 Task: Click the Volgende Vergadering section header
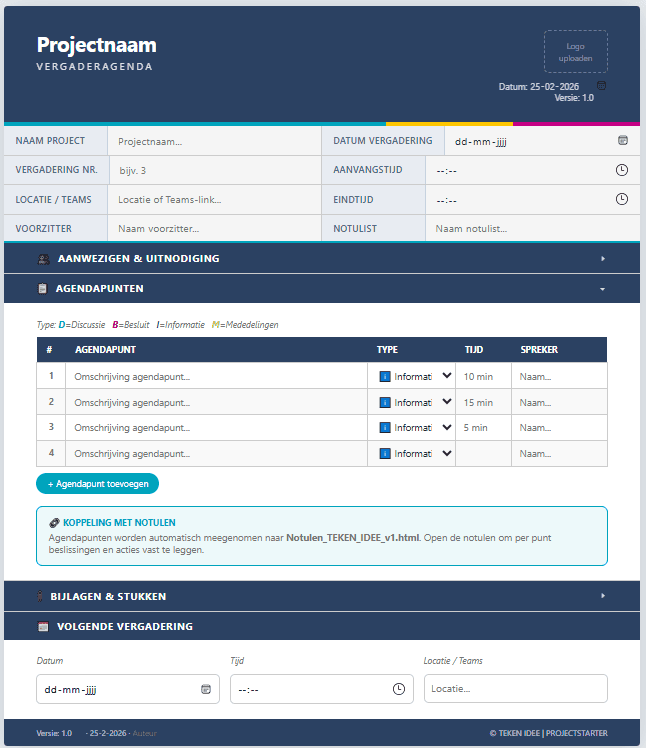pyautogui.click(x=322, y=626)
